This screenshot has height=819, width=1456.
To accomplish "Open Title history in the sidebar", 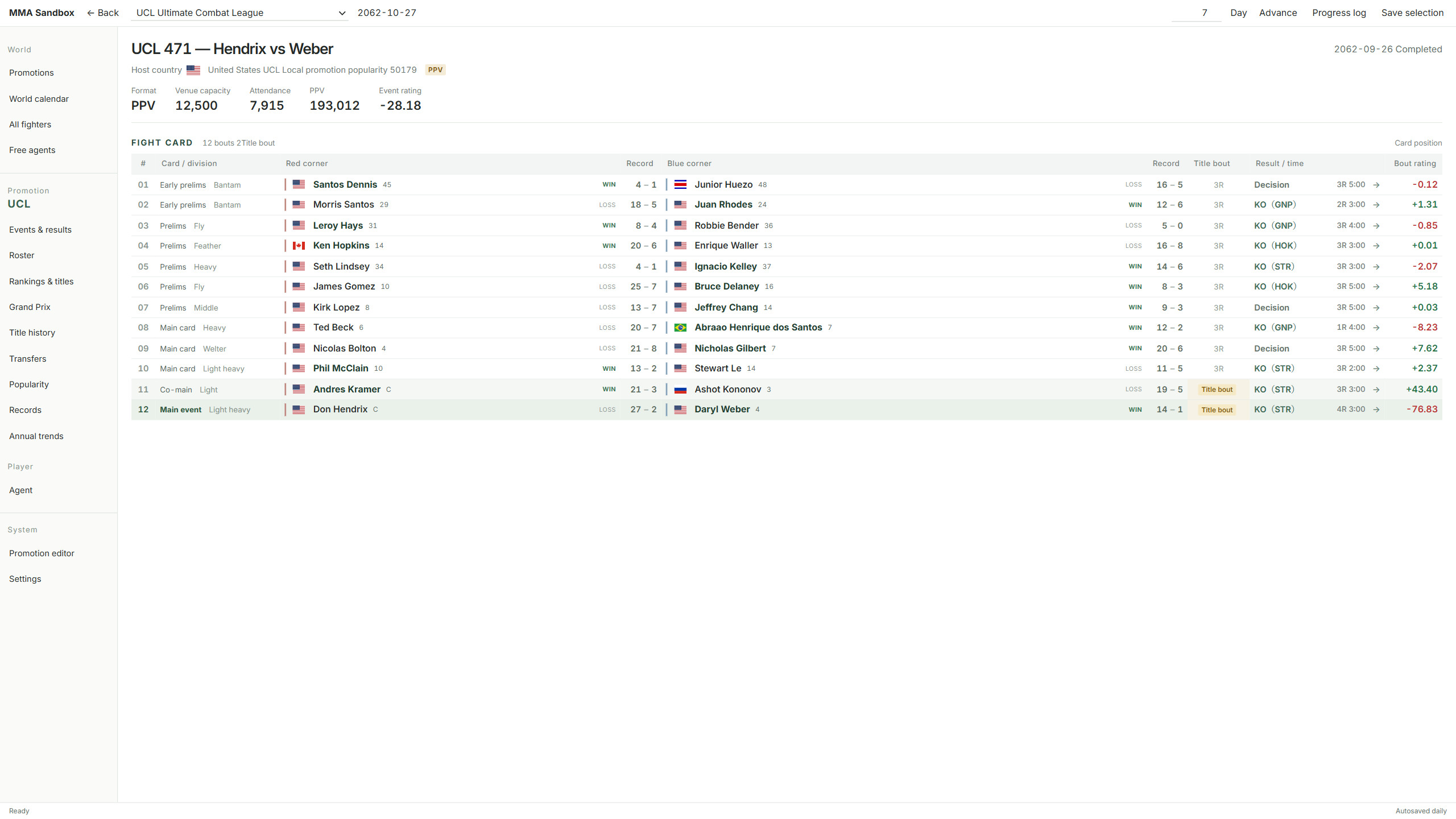I will (x=32, y=333).
